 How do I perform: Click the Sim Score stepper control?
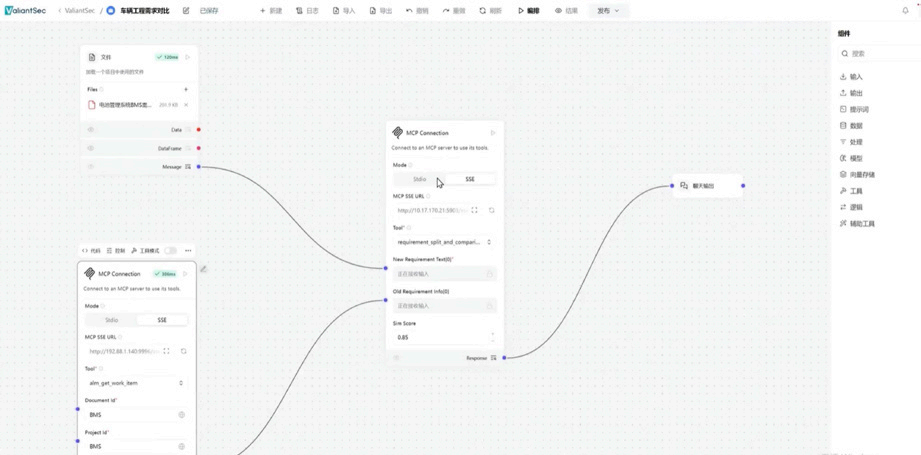click(492, 337)
